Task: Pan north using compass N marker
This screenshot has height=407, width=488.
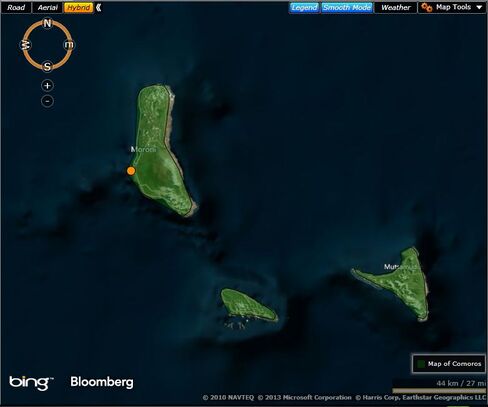Action: pyautogui.click(x=47, y=23)
